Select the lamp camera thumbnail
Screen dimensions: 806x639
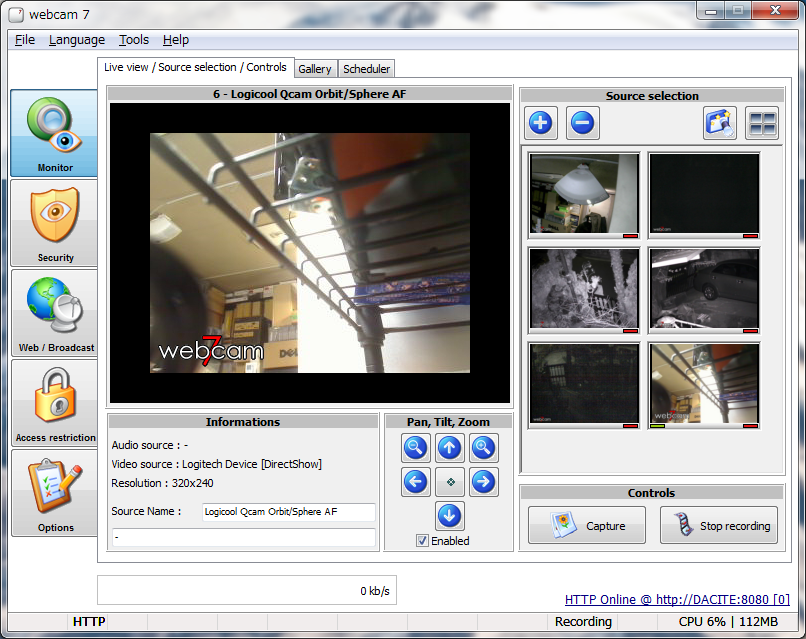point(584,195)
